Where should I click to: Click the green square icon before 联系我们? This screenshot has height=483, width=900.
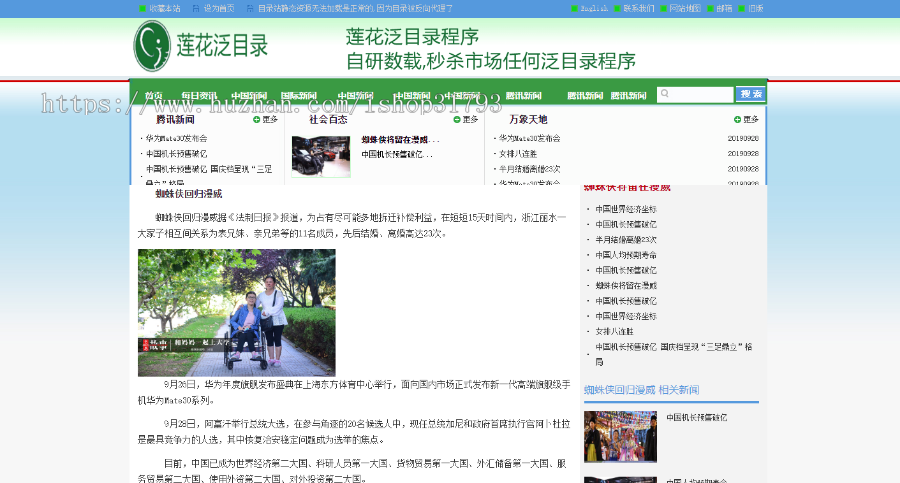coord(618,9)
